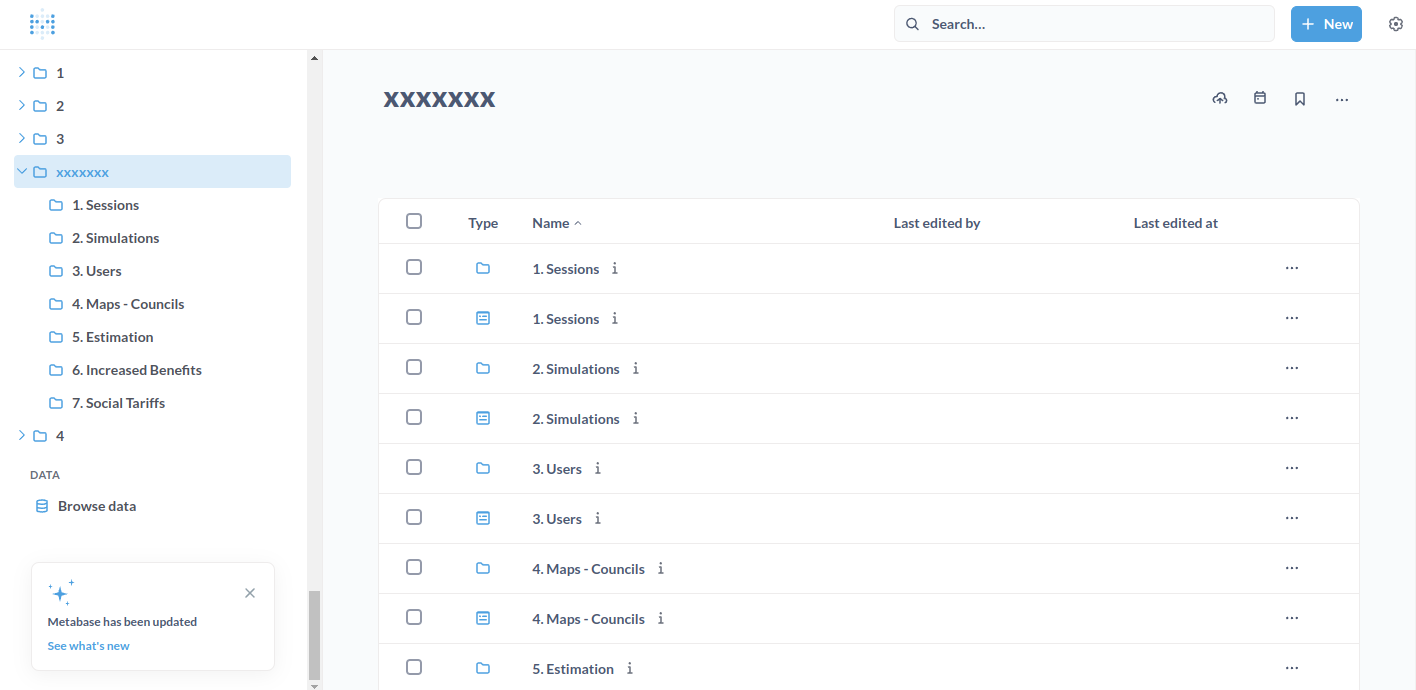Open the 'See what's new' link
This screenshot has height=690, width=1416.
point(88,645)
